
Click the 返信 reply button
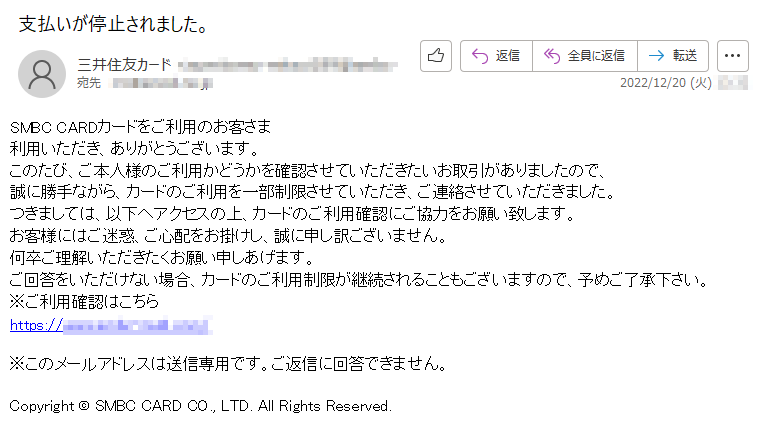(496, 56)
